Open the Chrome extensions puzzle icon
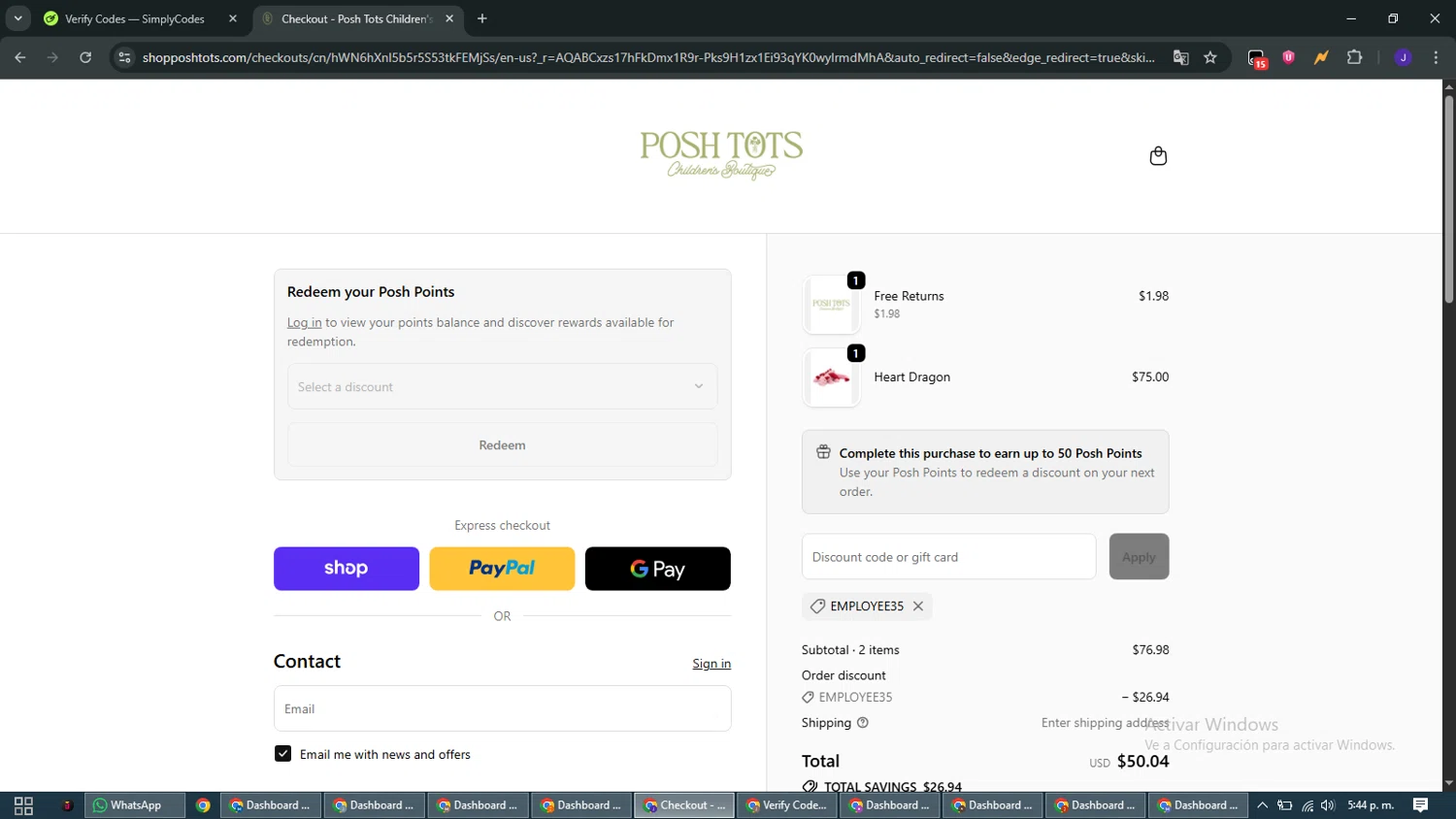 click(1355, 57)
